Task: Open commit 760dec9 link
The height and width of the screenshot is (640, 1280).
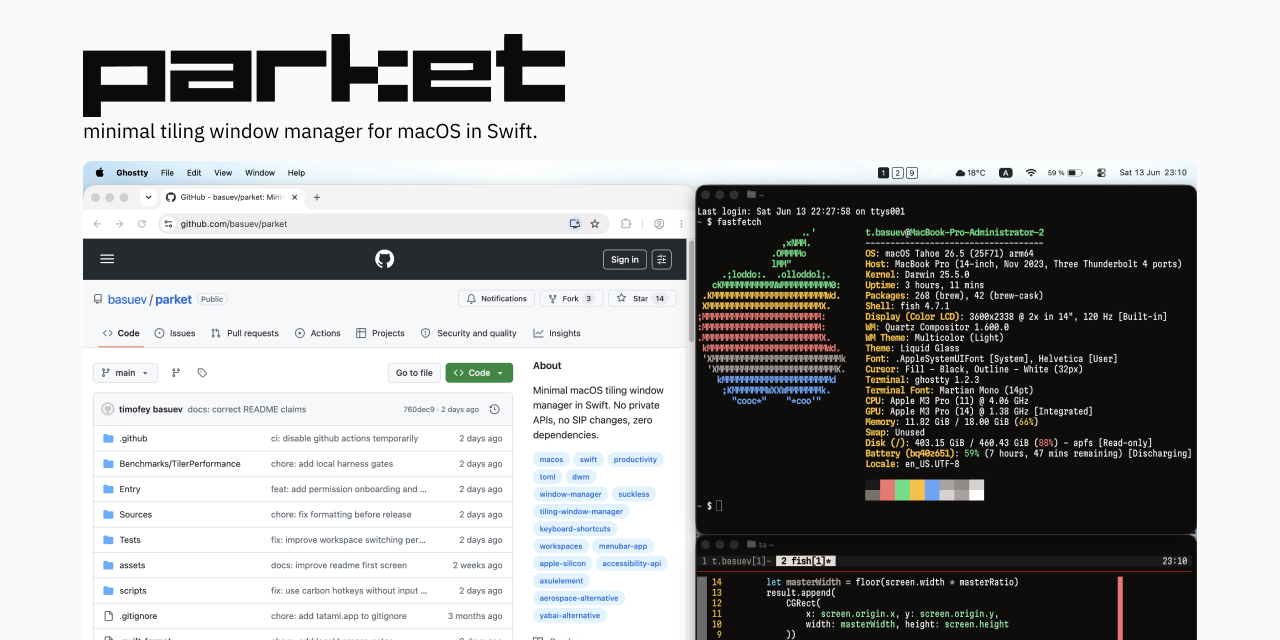Action: tap(420, 409)
